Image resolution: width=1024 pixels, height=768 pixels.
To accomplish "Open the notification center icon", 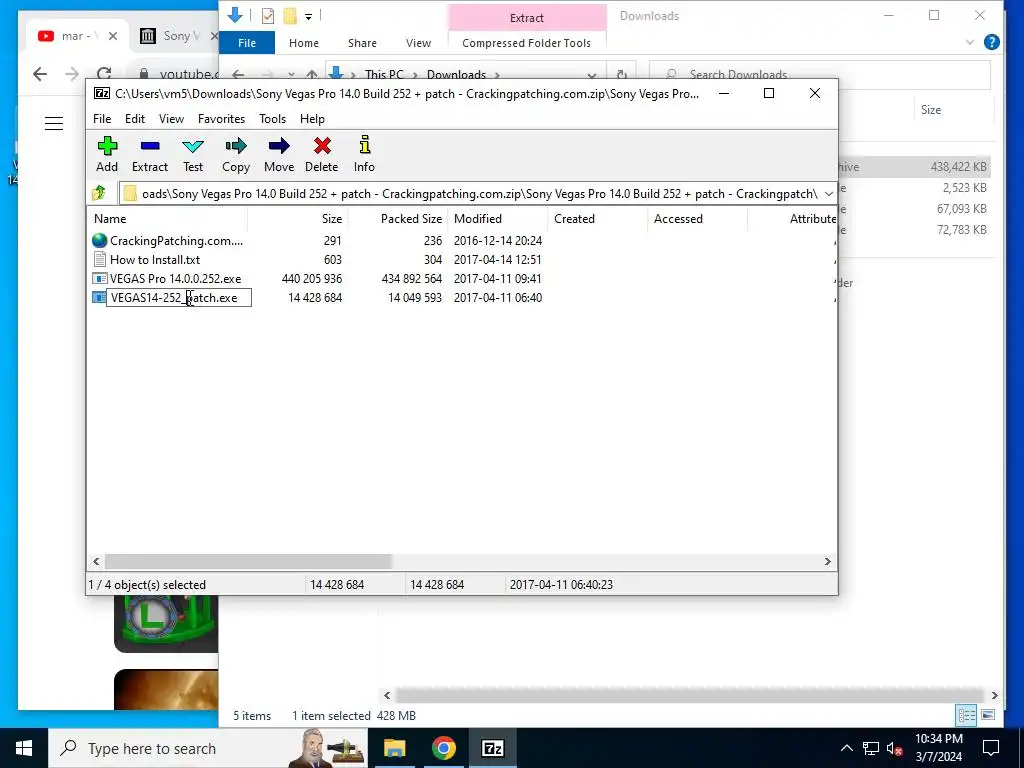I will click(x=991, y=748).
